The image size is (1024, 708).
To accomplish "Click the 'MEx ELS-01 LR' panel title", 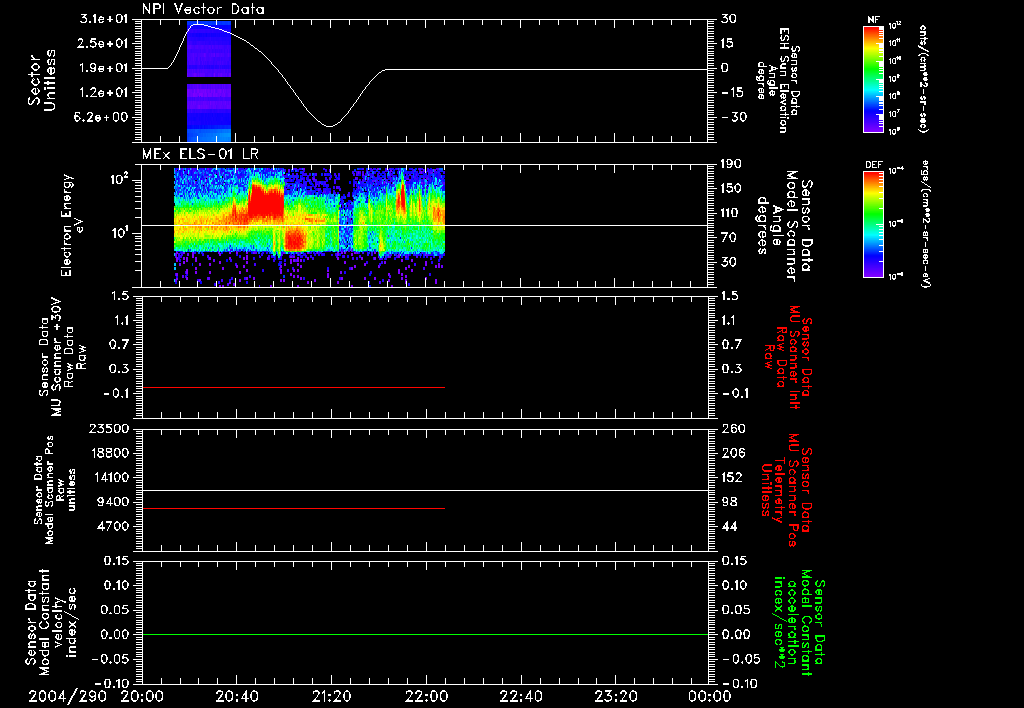I will pos(200,154).
